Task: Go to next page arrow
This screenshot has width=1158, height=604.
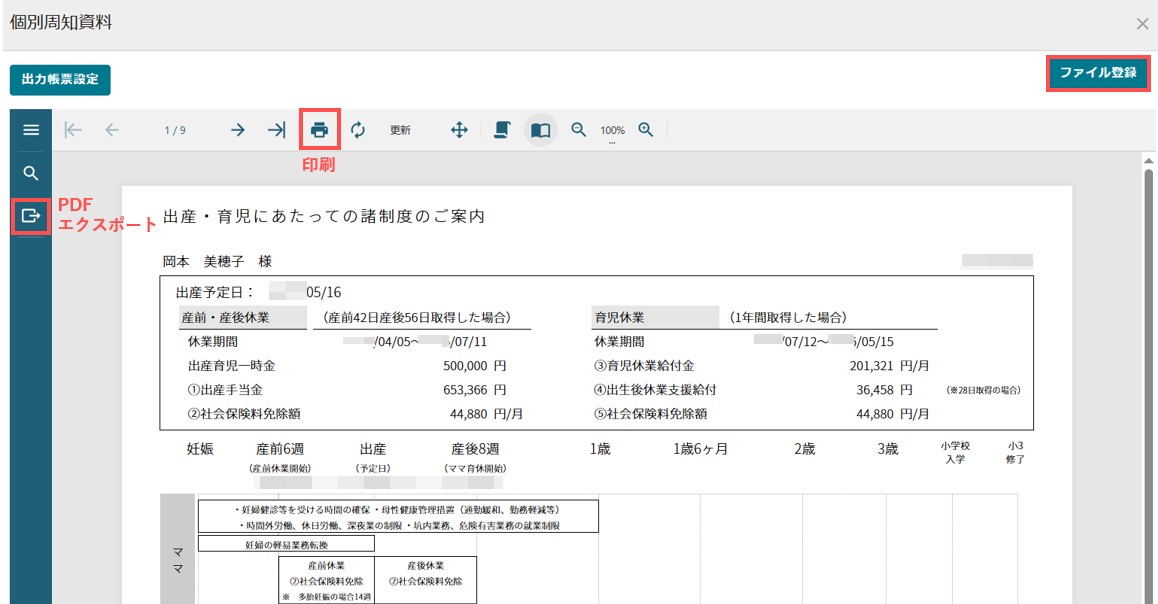Action: pos(238,130)
